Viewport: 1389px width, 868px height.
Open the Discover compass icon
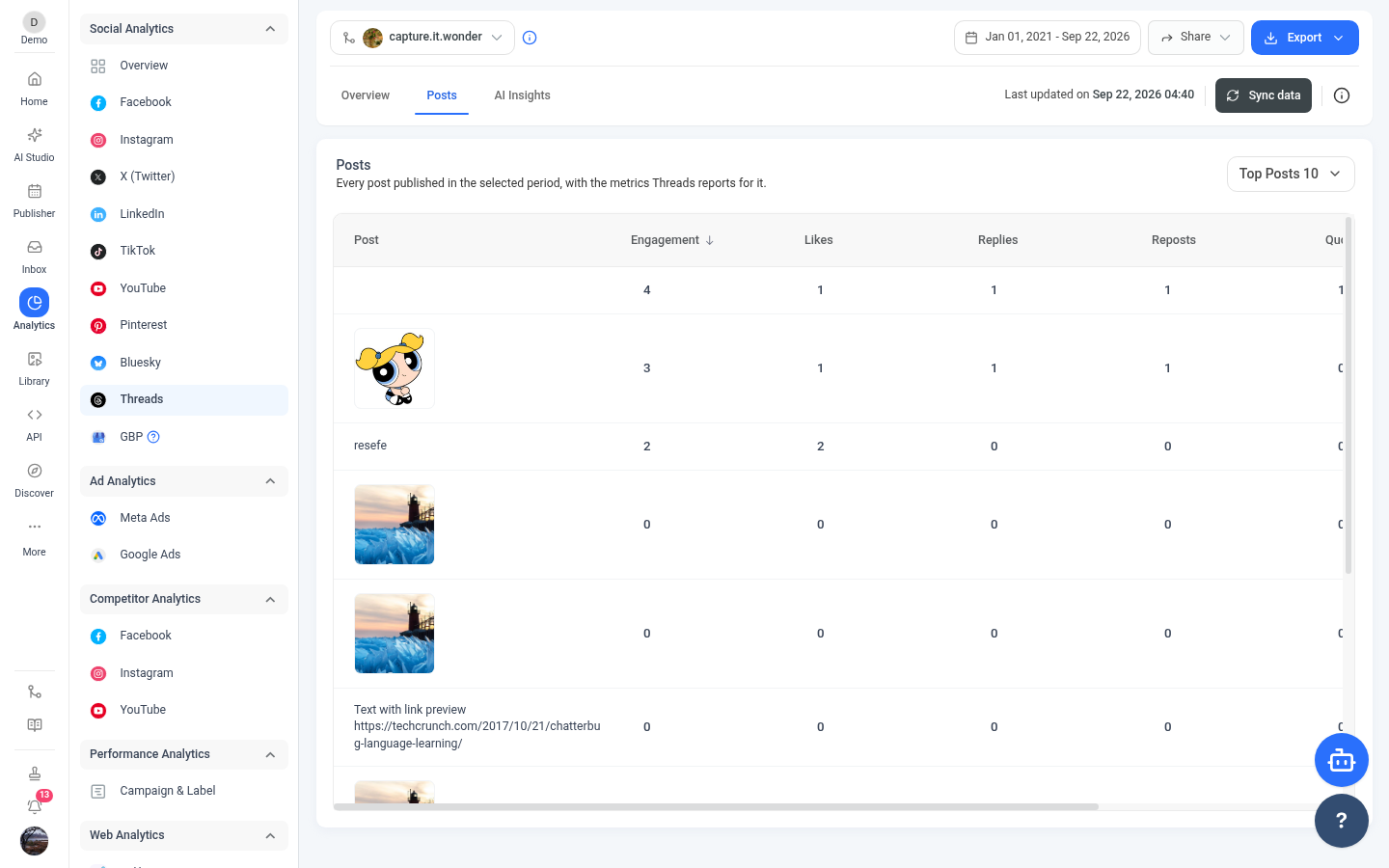pos(34,471)
